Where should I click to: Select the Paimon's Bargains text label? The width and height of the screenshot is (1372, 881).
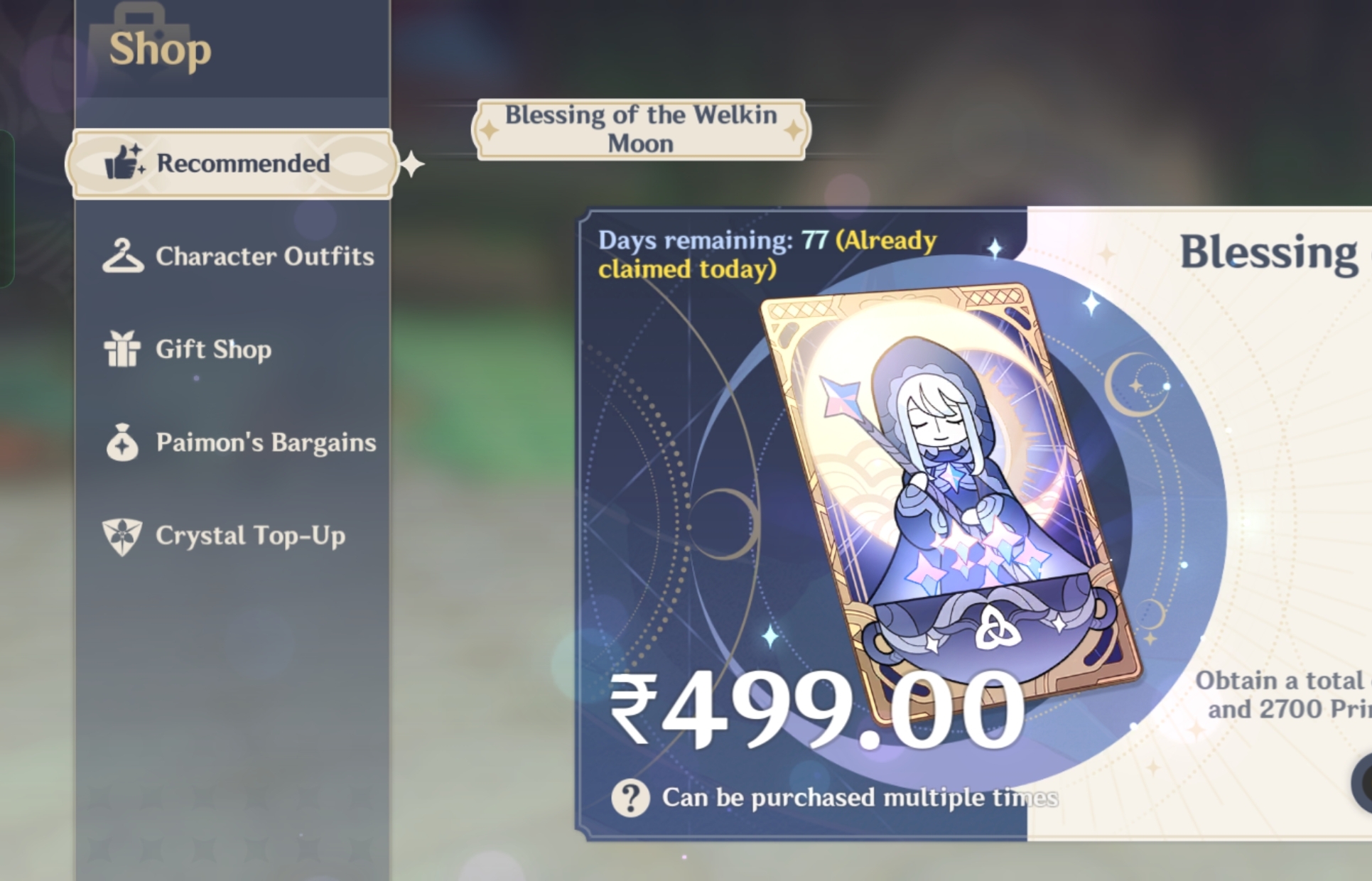pyautogui.click(x=266, y=443)
